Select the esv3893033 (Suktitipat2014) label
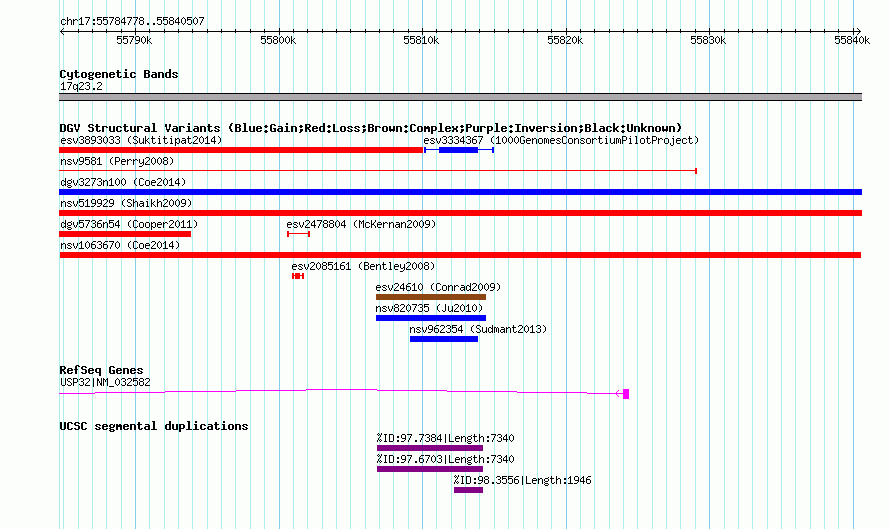This screenshot has width=890, height=529. pyautogui.click(x=141, y=140)
